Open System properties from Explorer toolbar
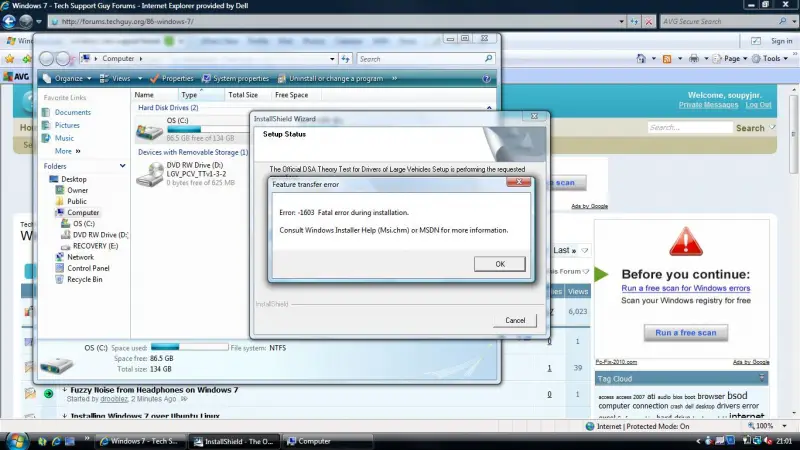This screenshot has height=450, width=800. point(236,79)
